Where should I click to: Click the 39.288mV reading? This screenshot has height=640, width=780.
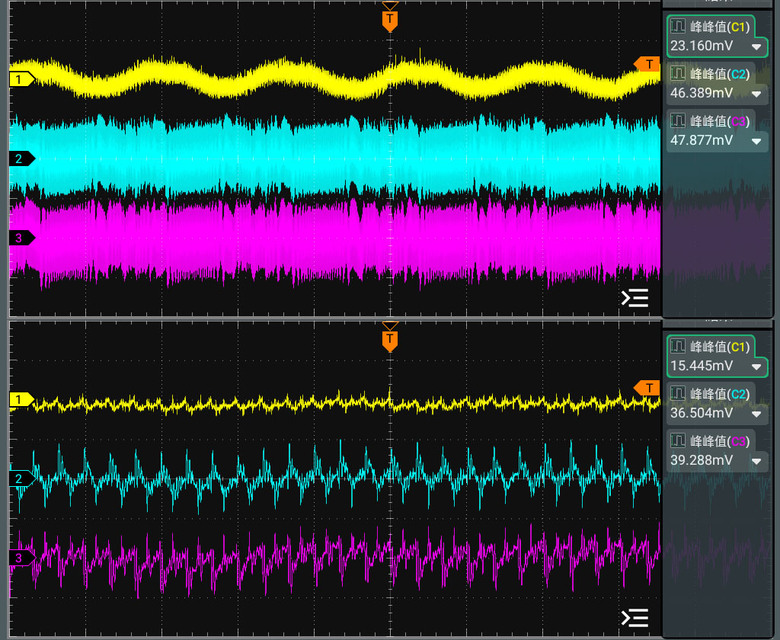pos(701,460)
